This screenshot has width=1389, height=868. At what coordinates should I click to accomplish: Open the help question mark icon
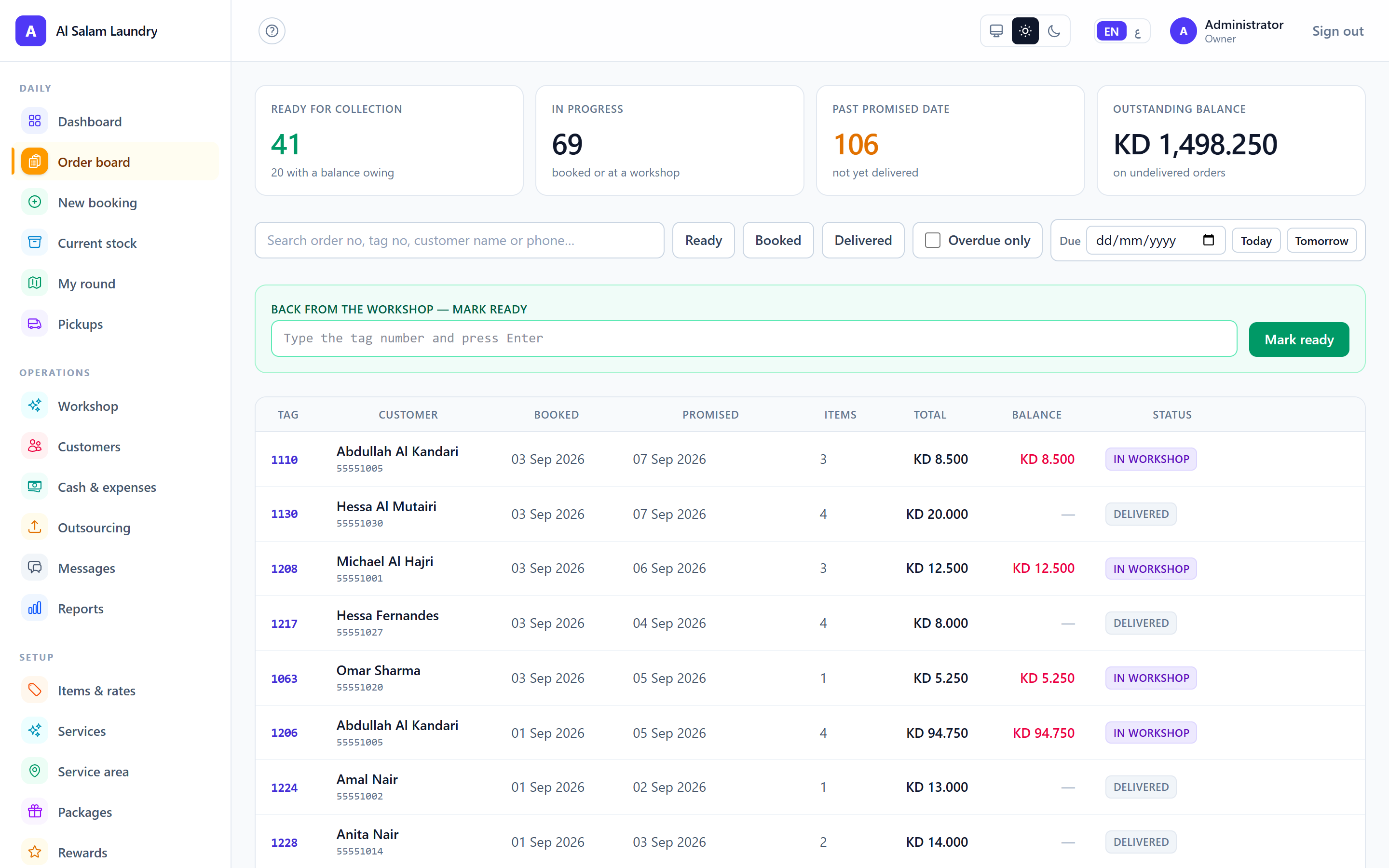[x=272, y=31]
